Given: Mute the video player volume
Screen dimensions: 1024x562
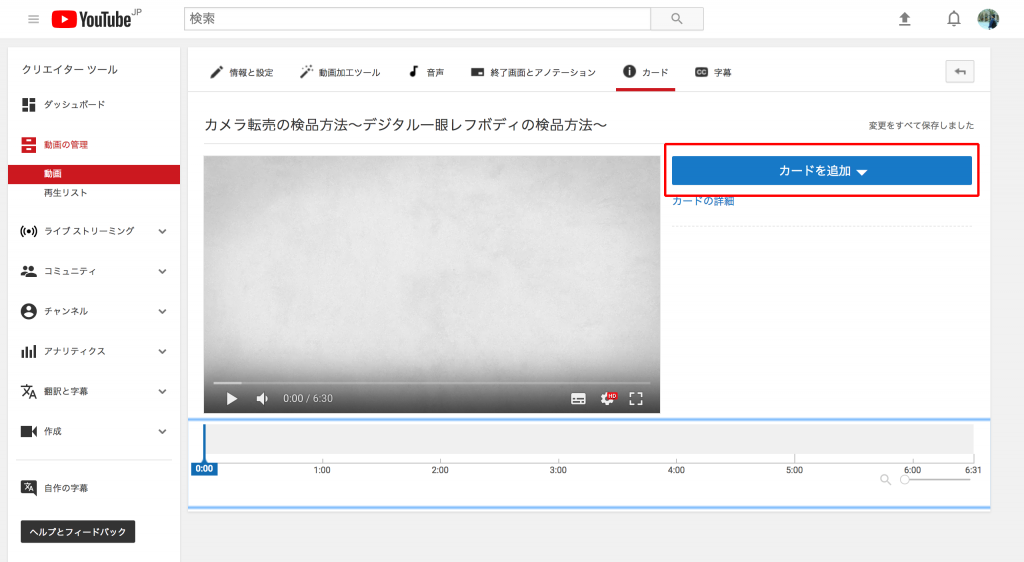Looking at the screenshot, I should click(262, 398).
